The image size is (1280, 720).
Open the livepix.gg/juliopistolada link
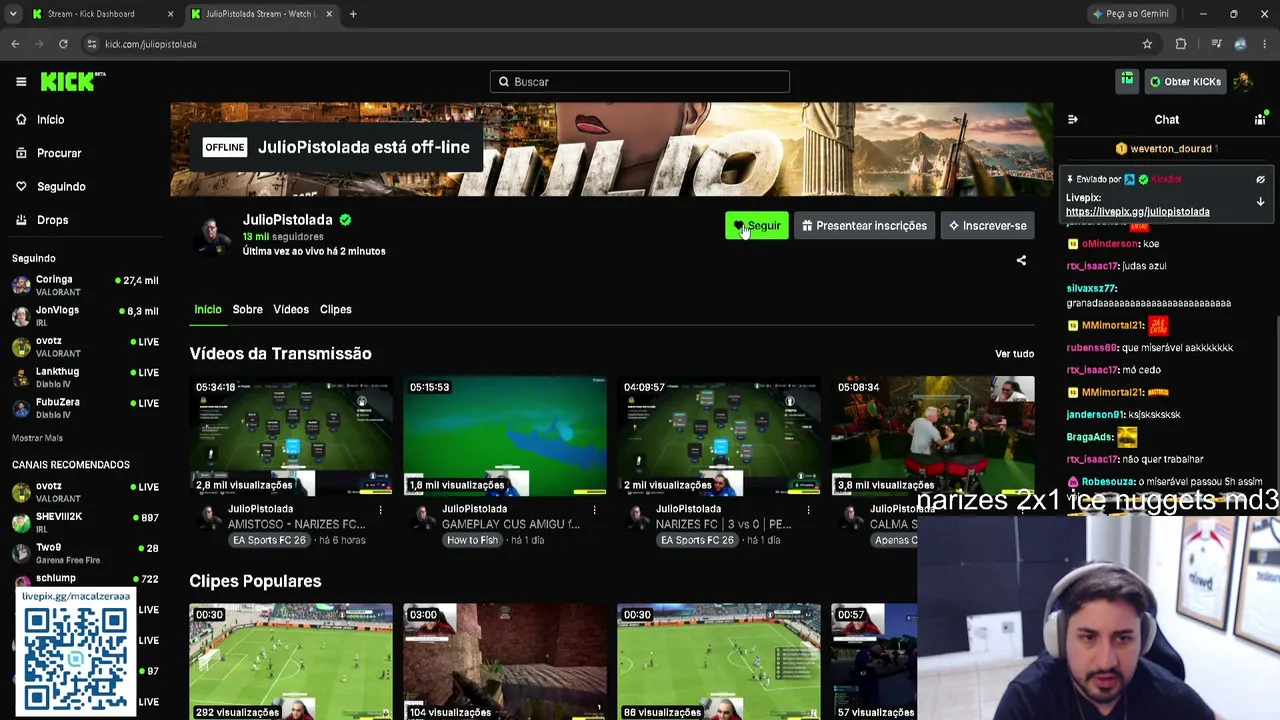[1138, 212]
